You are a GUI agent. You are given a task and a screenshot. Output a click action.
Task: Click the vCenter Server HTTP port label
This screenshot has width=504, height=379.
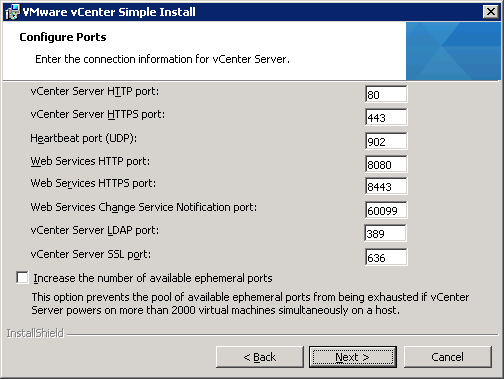pyautogui.click(x=95, y=91)
